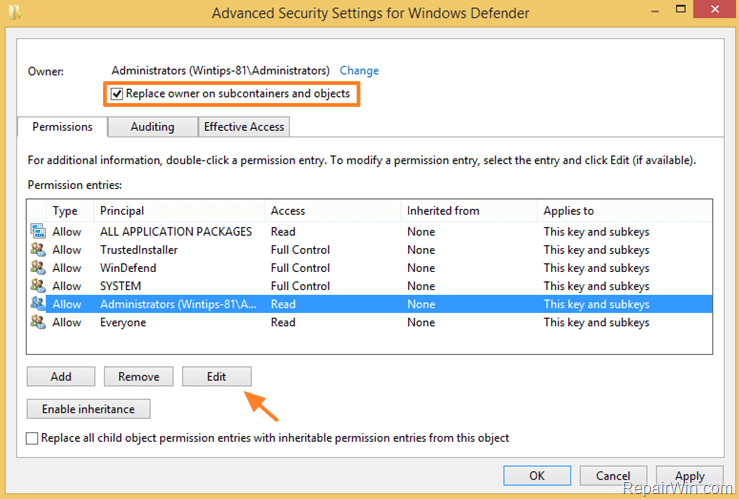Viewport: 739px width, 499px height.
Task: Select the ALL APPLICATION PACKAGES principal
Action: point(176,231)
